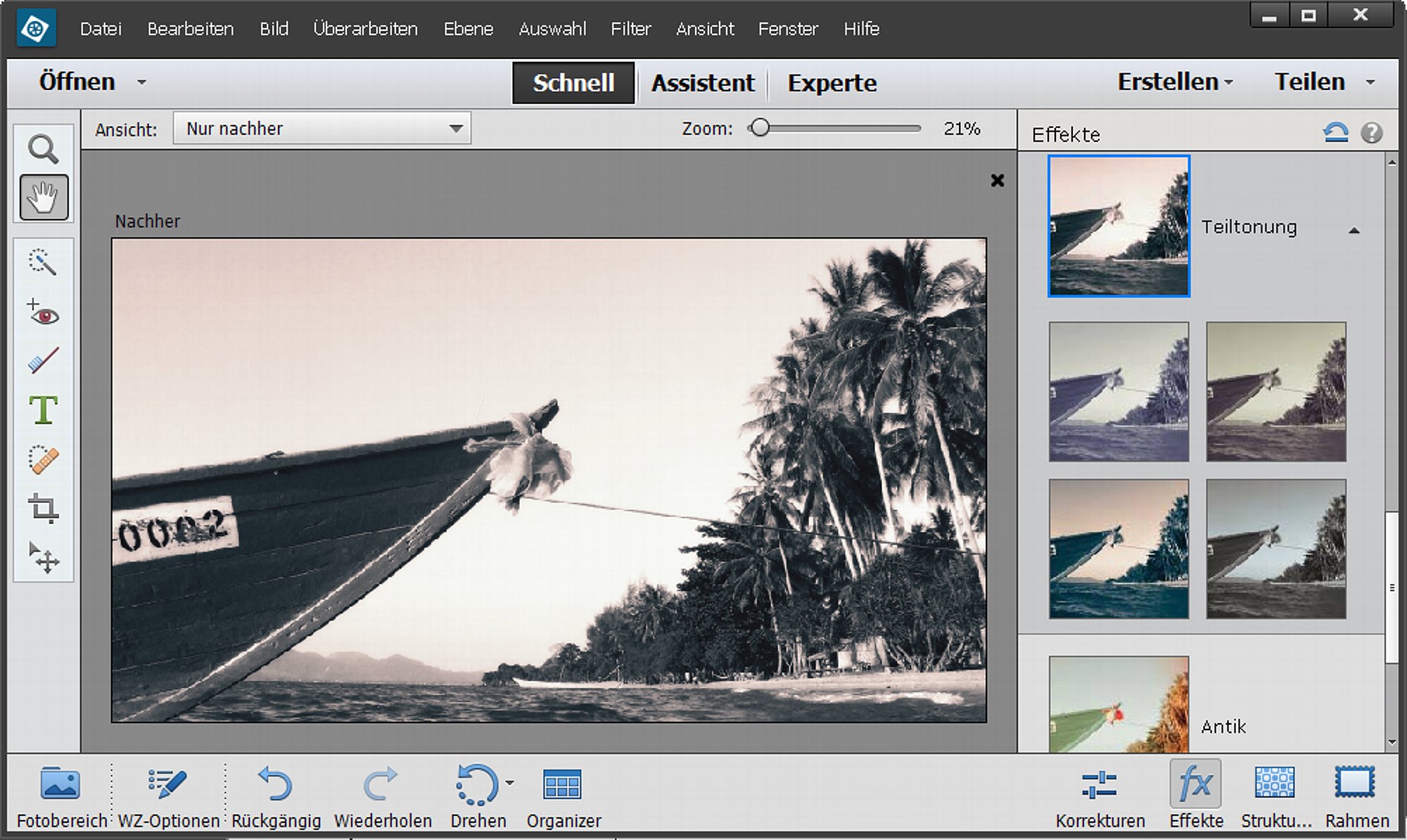Choose the Spot Healing bandage tool
Image resolution: width=1407 pixels, height=840 pixels.
43,460
